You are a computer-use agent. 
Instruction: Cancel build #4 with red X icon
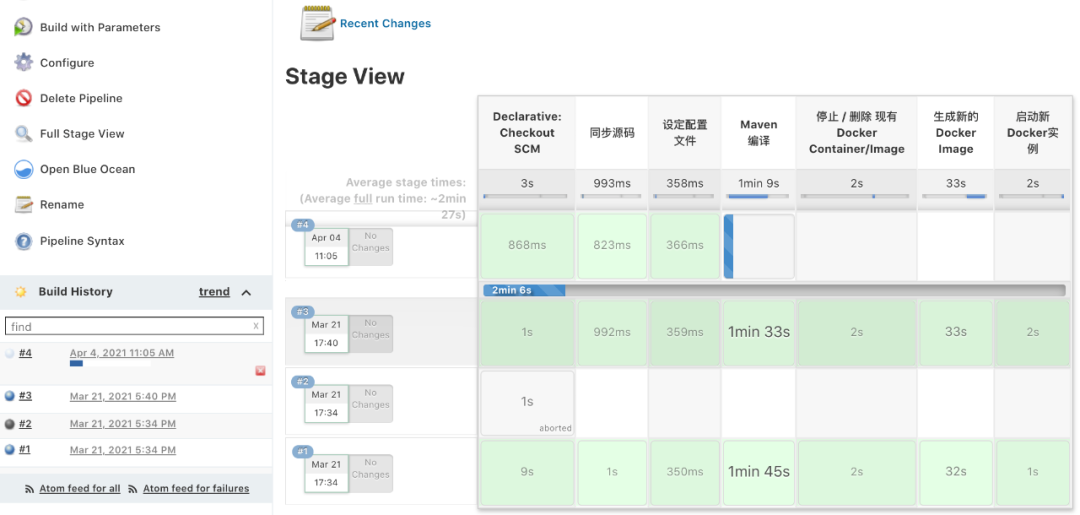point(260,370)
